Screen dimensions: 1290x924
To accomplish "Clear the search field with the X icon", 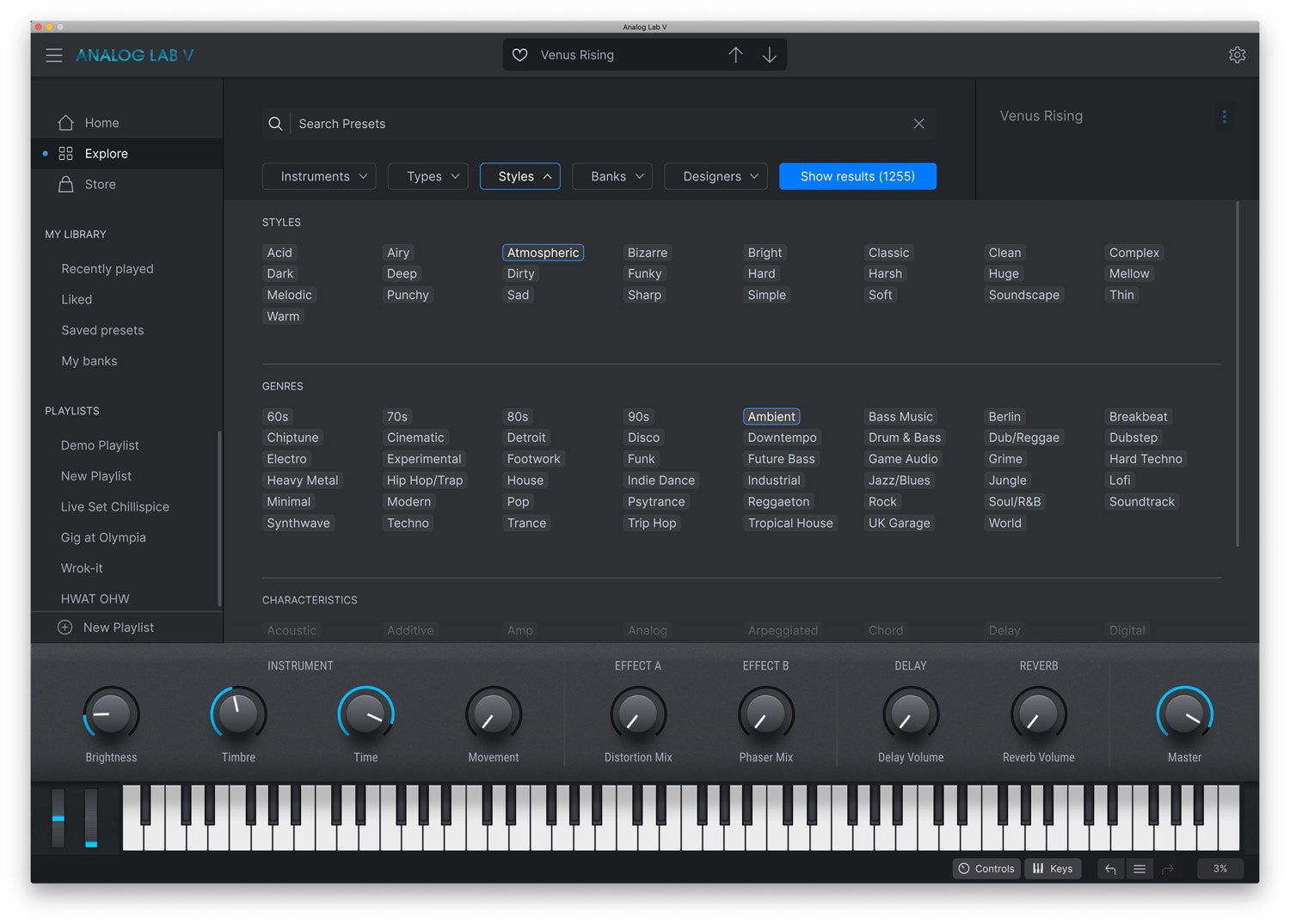I will click(918, 123).
